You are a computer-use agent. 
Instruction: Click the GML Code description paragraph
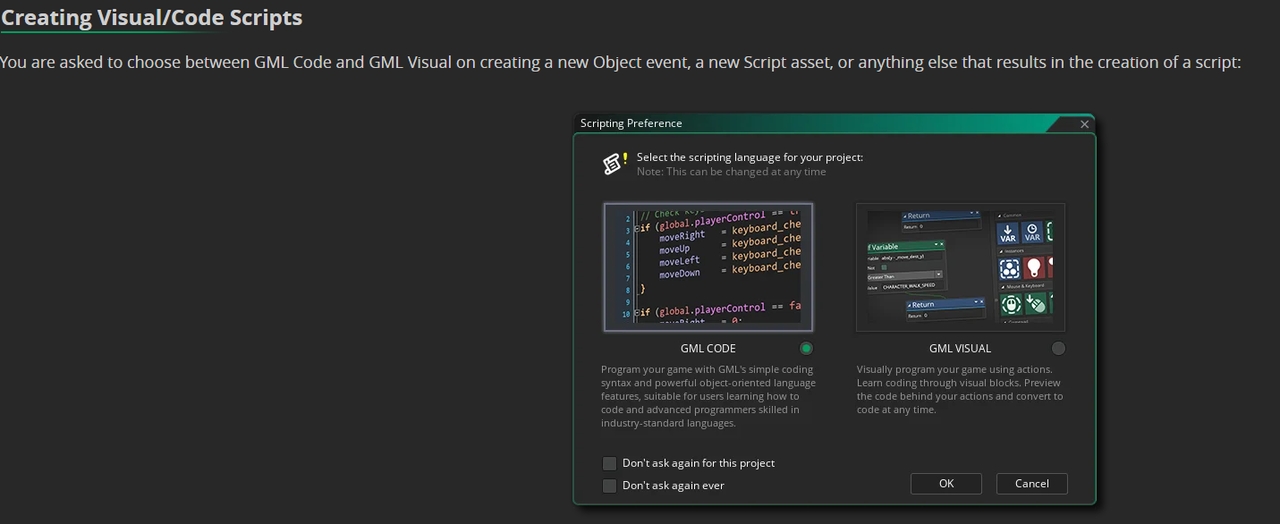708,396
